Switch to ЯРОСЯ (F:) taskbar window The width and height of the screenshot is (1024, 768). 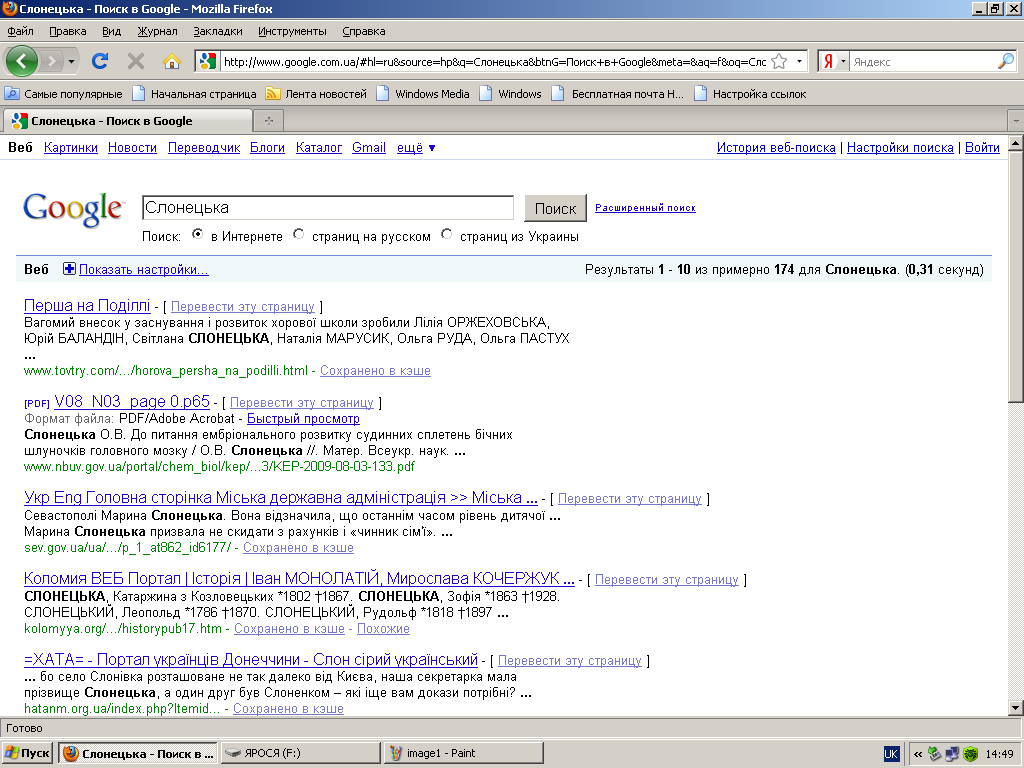300,753
